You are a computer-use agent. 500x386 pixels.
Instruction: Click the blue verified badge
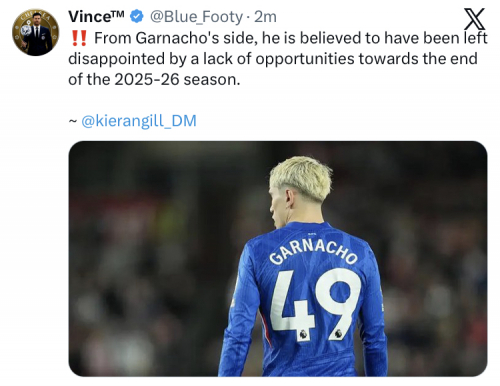pos(136,17)
